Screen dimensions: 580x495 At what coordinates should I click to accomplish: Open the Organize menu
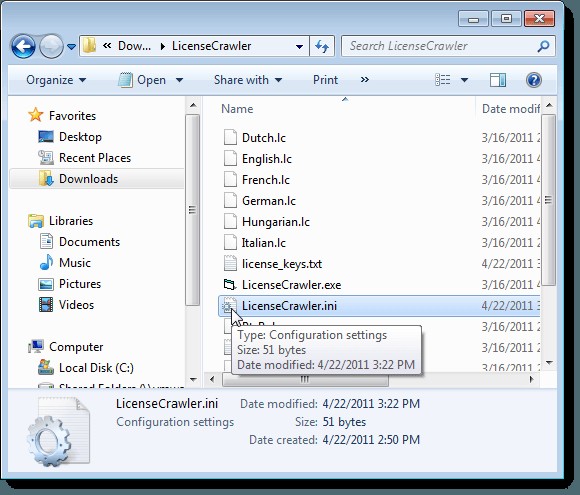click(56, 80)
